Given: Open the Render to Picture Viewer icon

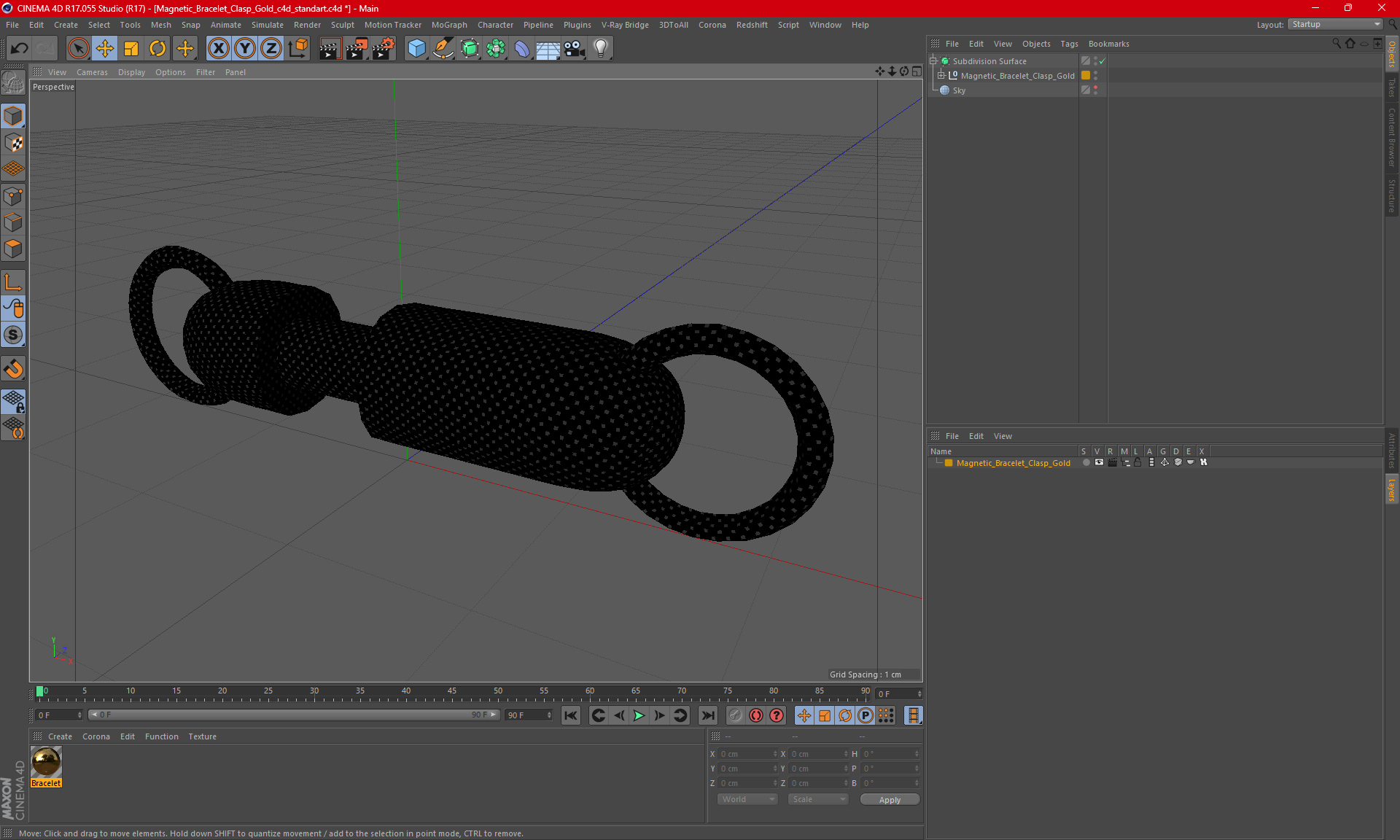Looking at the screenshot, I should 356,49.
